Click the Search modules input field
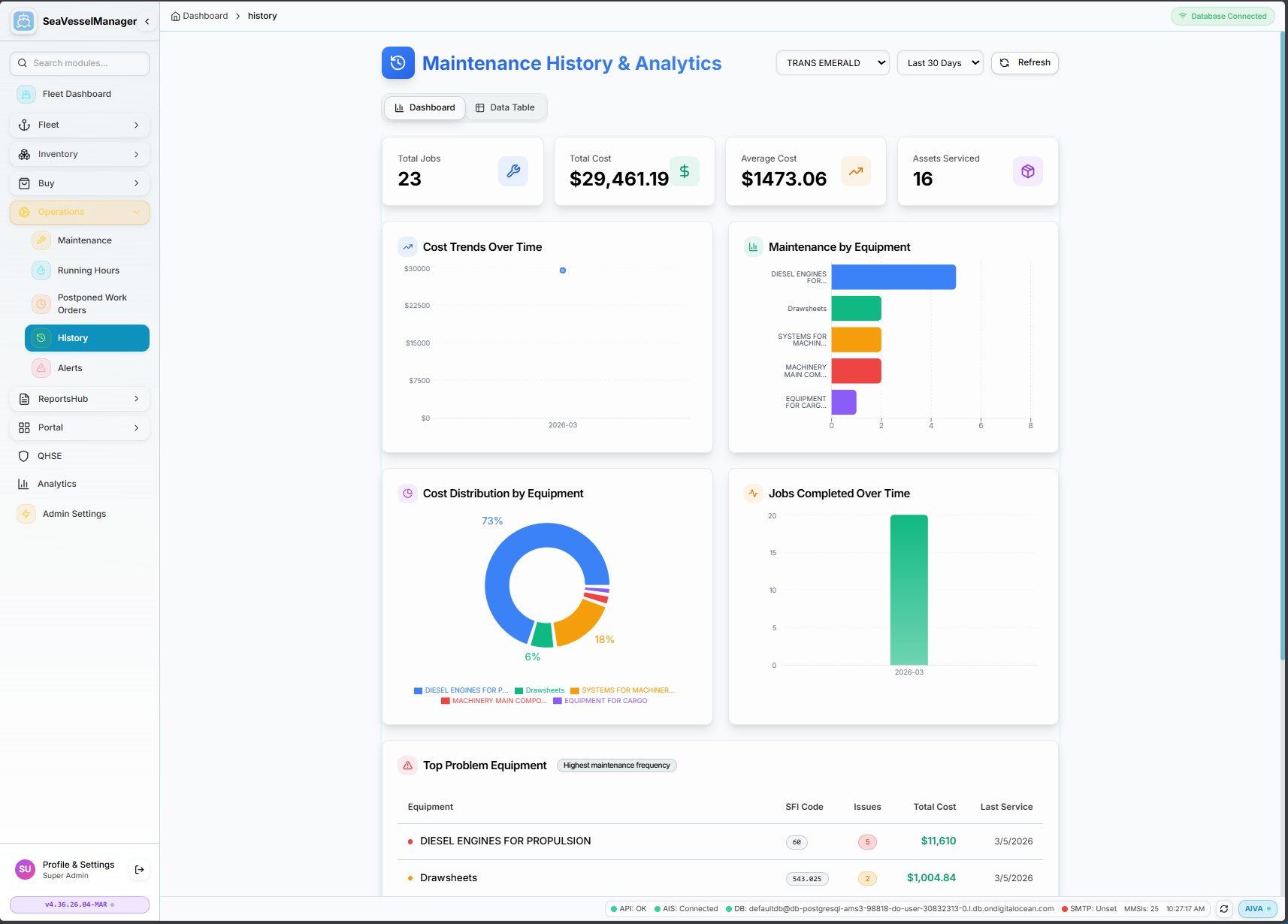The height and width of the screenshot is (924, 1288). 79,63
